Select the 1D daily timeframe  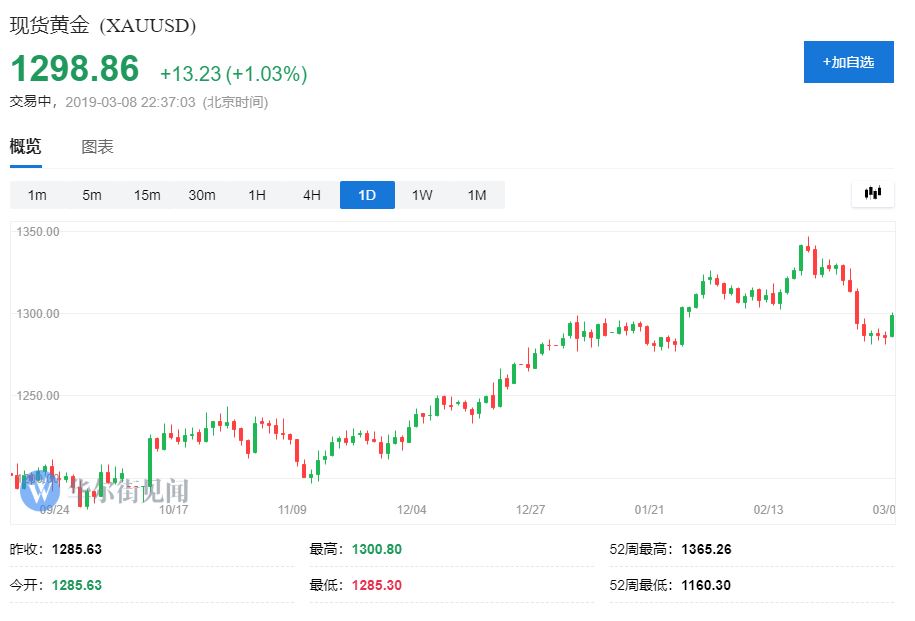[x=367, y=195]
